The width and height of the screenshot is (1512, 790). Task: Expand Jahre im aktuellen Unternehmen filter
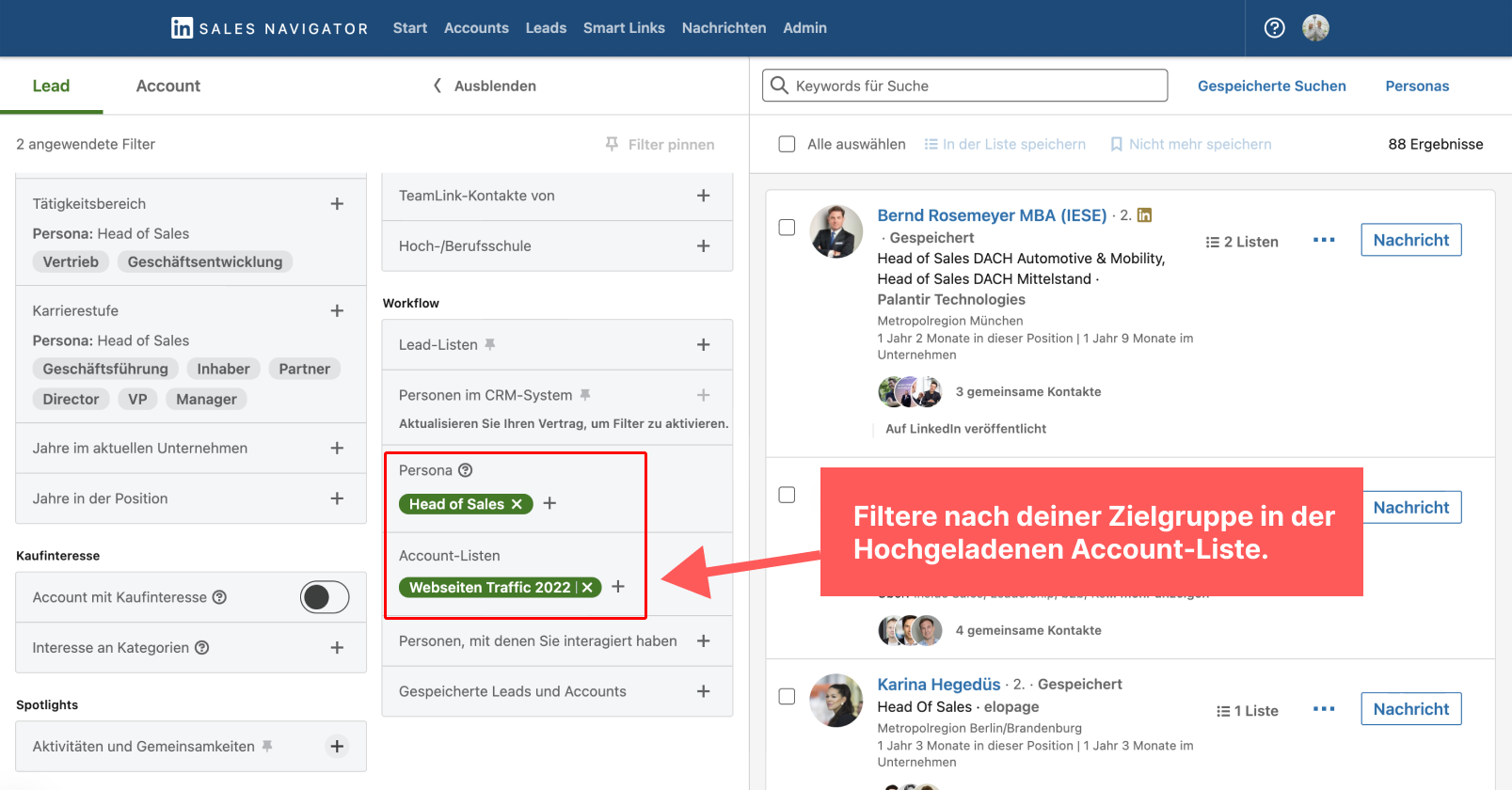click(x=337, y=449)
